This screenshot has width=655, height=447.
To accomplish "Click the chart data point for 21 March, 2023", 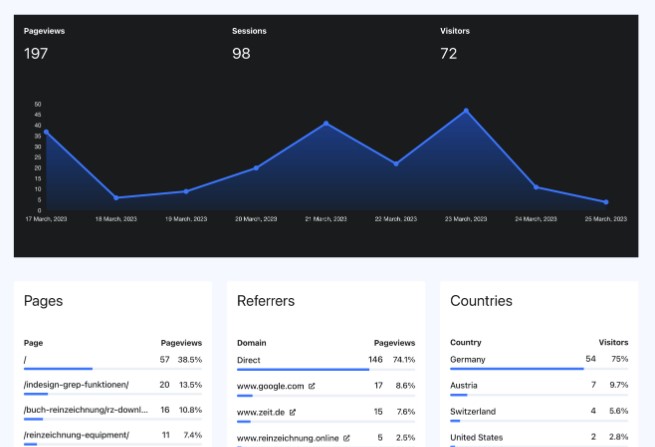I will click(x=326, y=123).
